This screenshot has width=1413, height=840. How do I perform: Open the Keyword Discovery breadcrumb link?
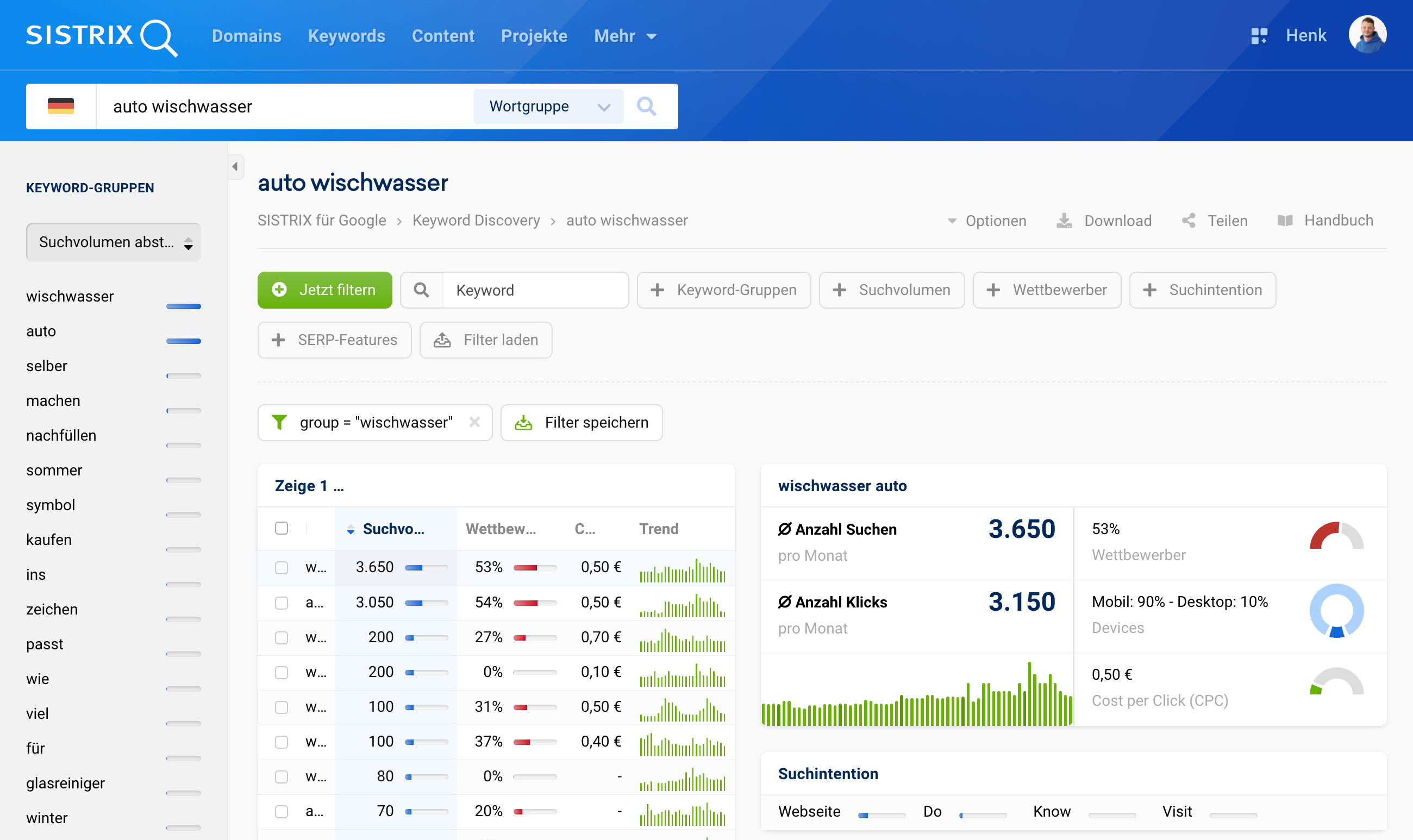476,220
